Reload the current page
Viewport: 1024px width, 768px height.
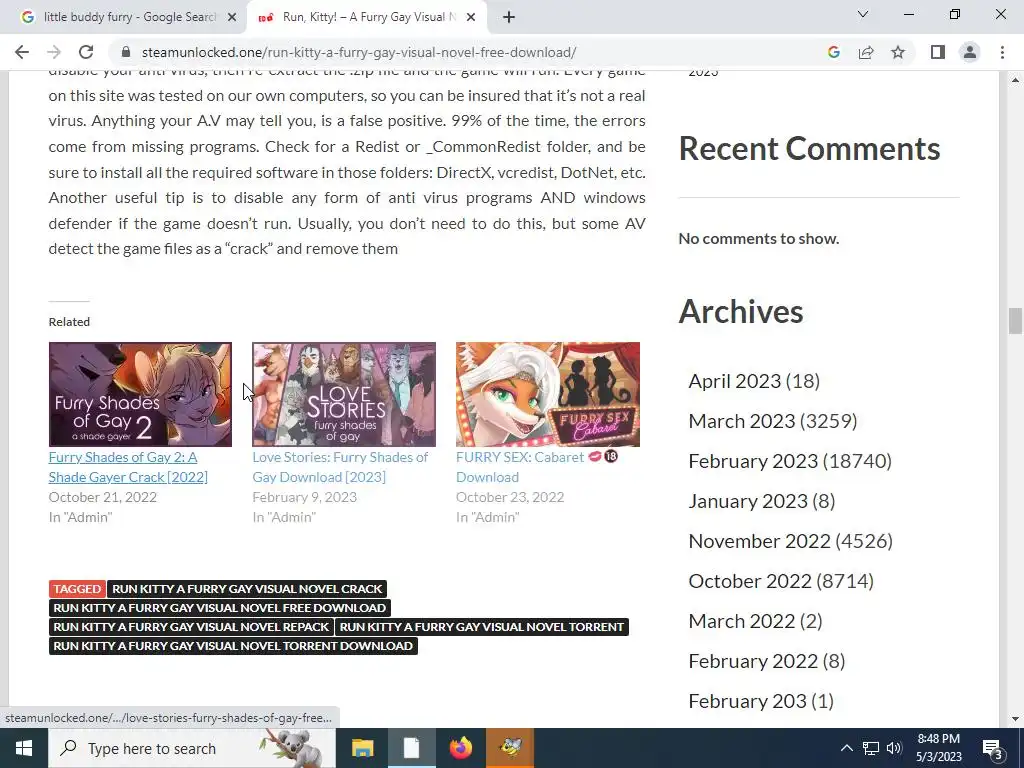tap(86, 52)
